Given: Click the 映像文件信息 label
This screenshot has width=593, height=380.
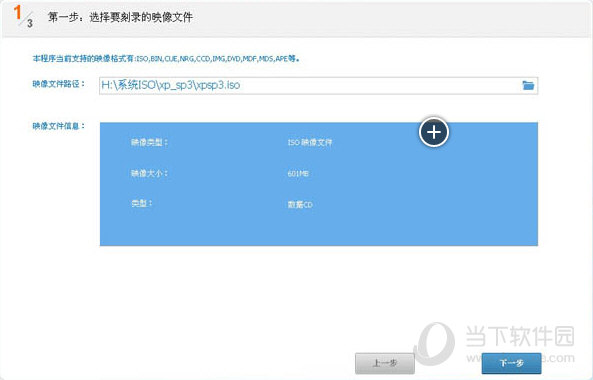Looking at the screenshot, I should [x=59, y=126].
